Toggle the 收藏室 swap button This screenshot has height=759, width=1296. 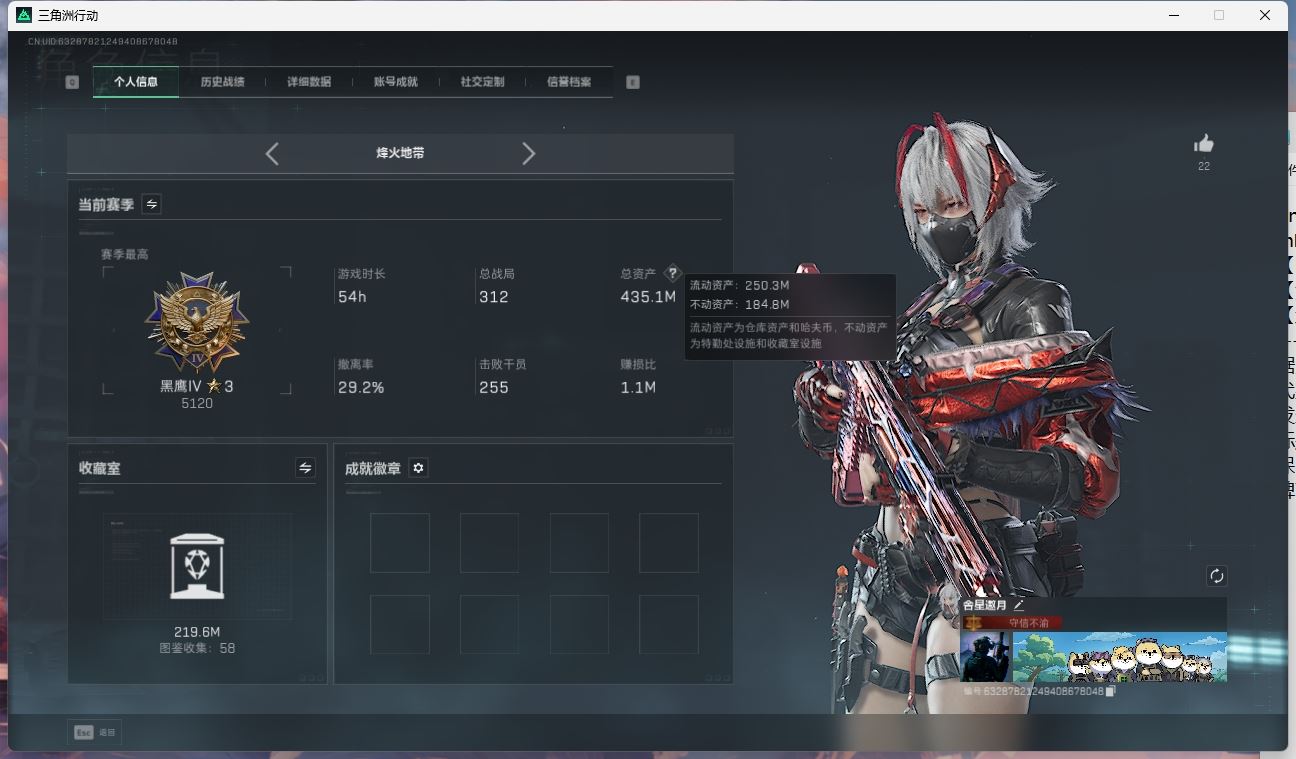click(305, 468)
